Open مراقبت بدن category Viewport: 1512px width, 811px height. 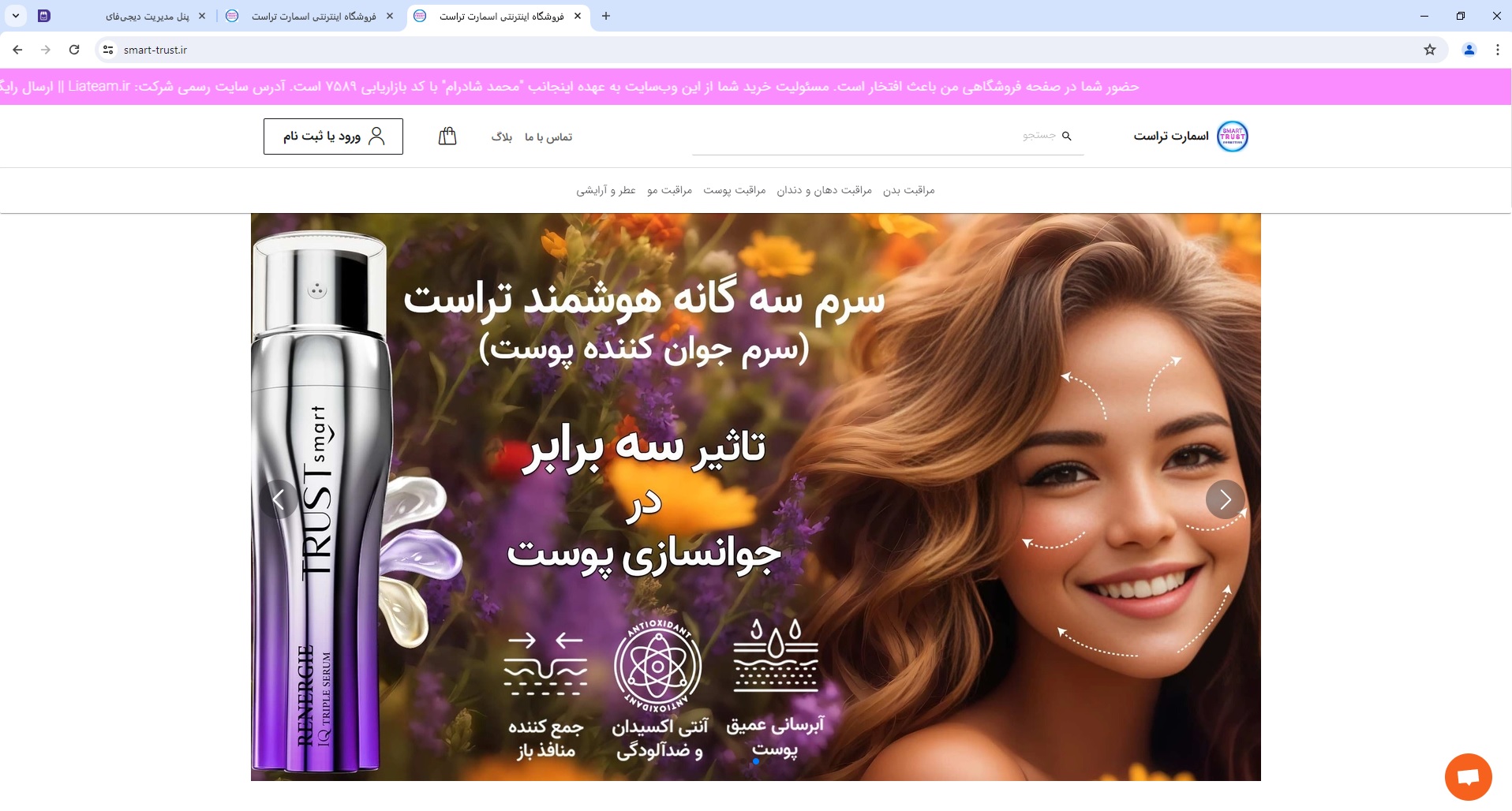[x=908, y=190]
